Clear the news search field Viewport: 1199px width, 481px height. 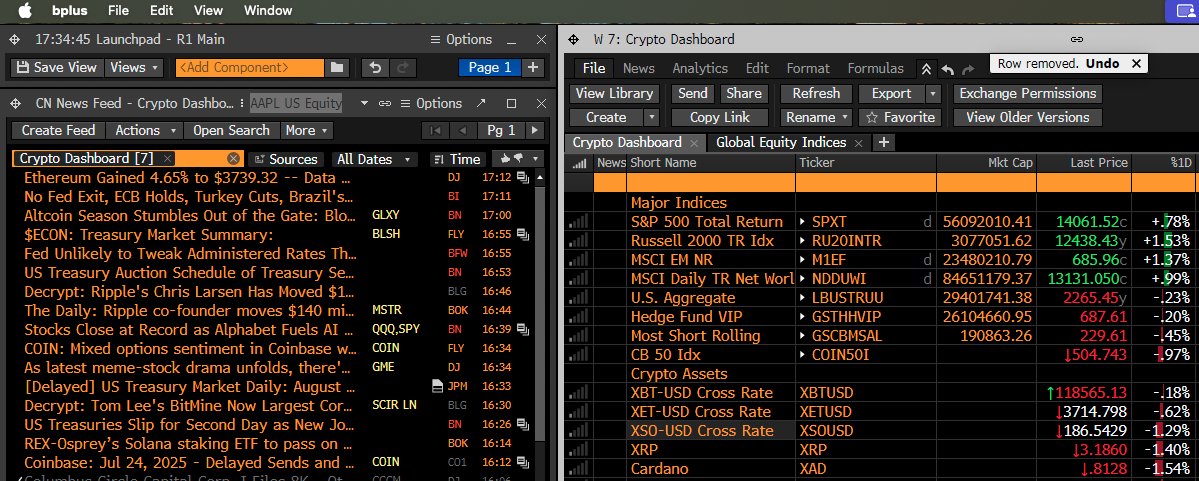click(234, 158)
